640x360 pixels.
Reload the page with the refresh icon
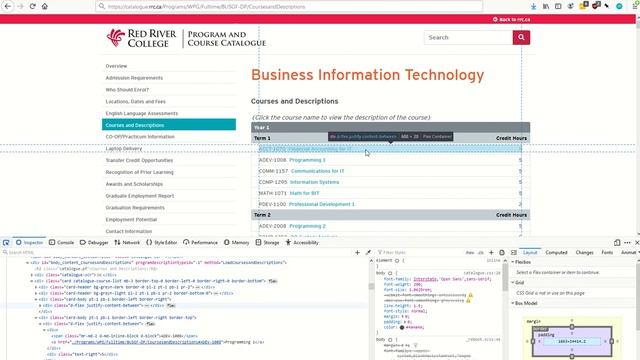(x=32, y=6)
